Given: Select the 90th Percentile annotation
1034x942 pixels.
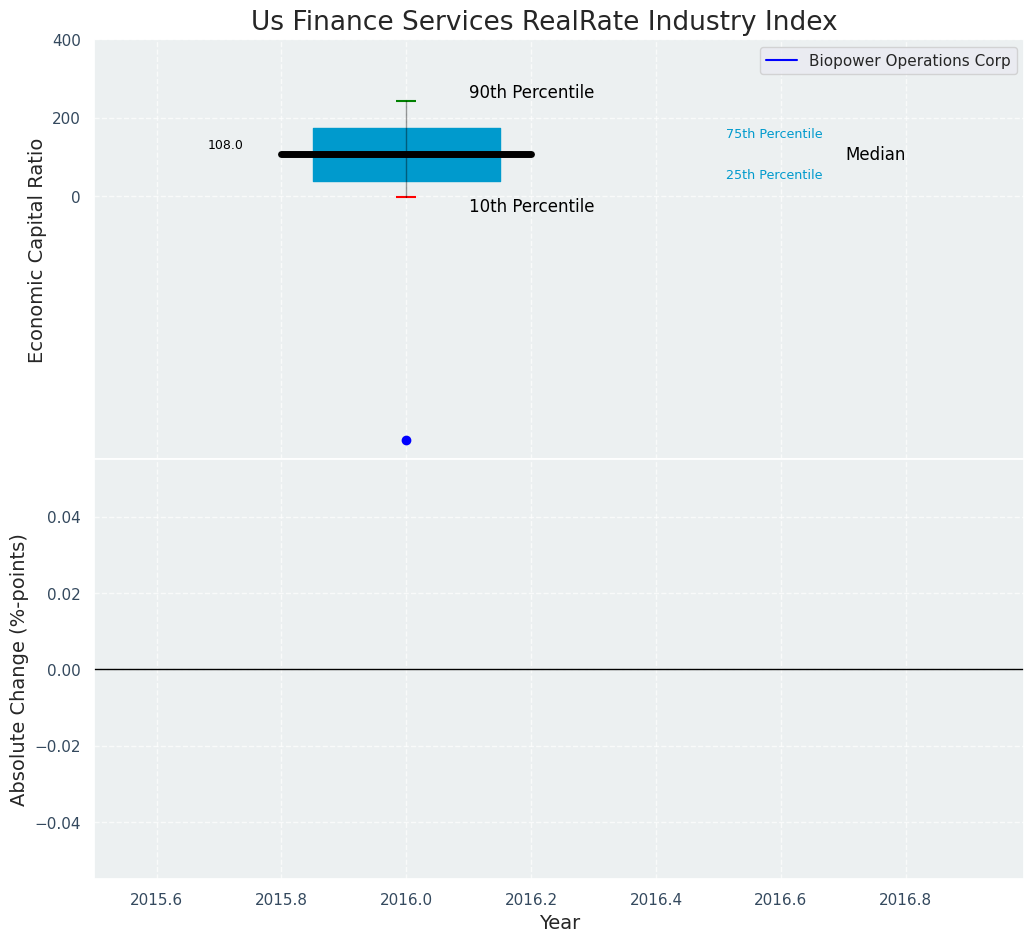Looking at the screenshot, I should 531,93.
